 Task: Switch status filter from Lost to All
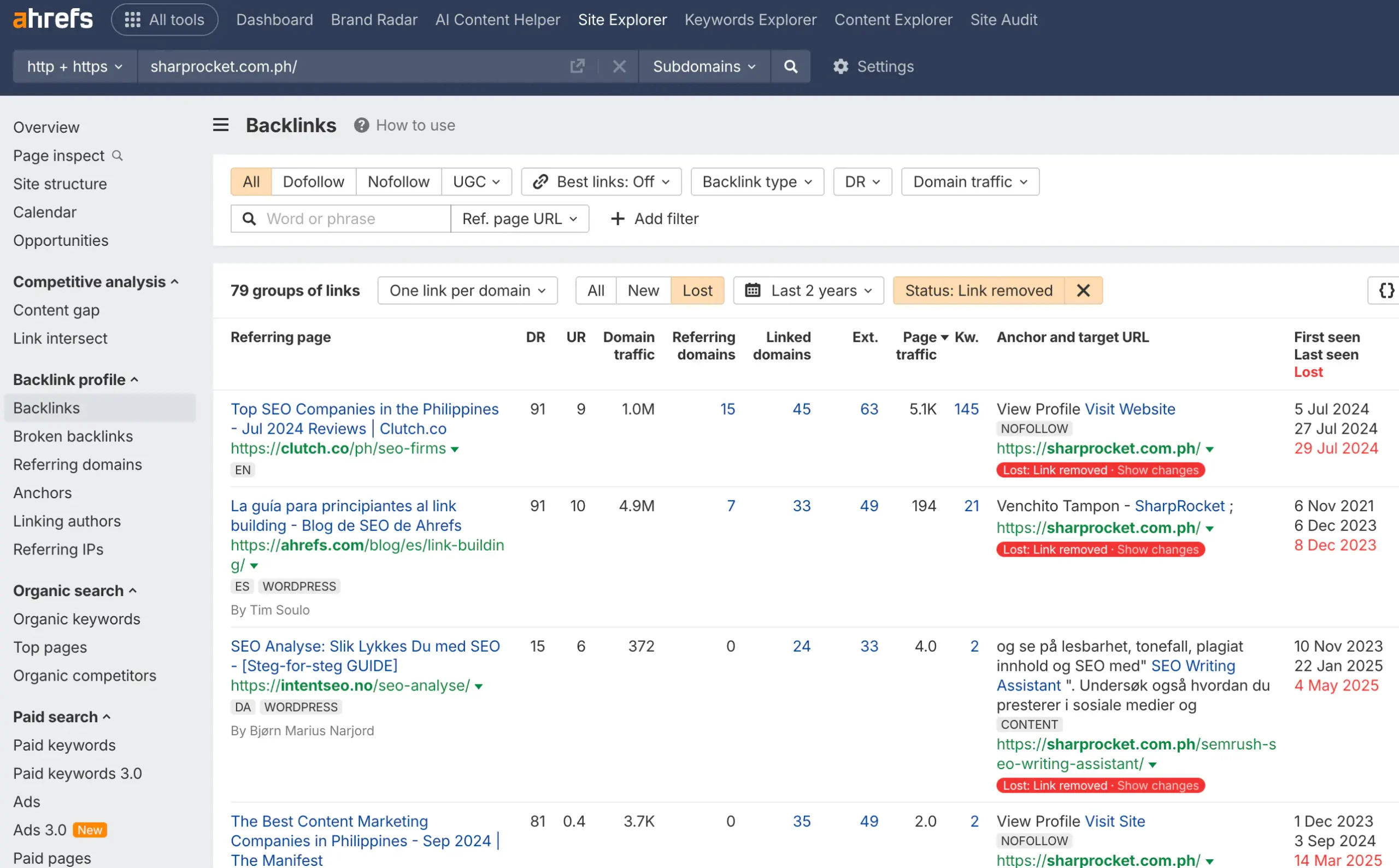coord(595,290)
